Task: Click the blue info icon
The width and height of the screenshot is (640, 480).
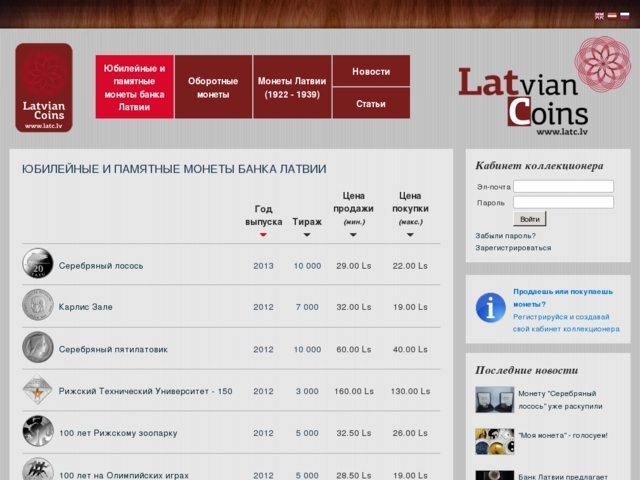Action: click(491, 307)
